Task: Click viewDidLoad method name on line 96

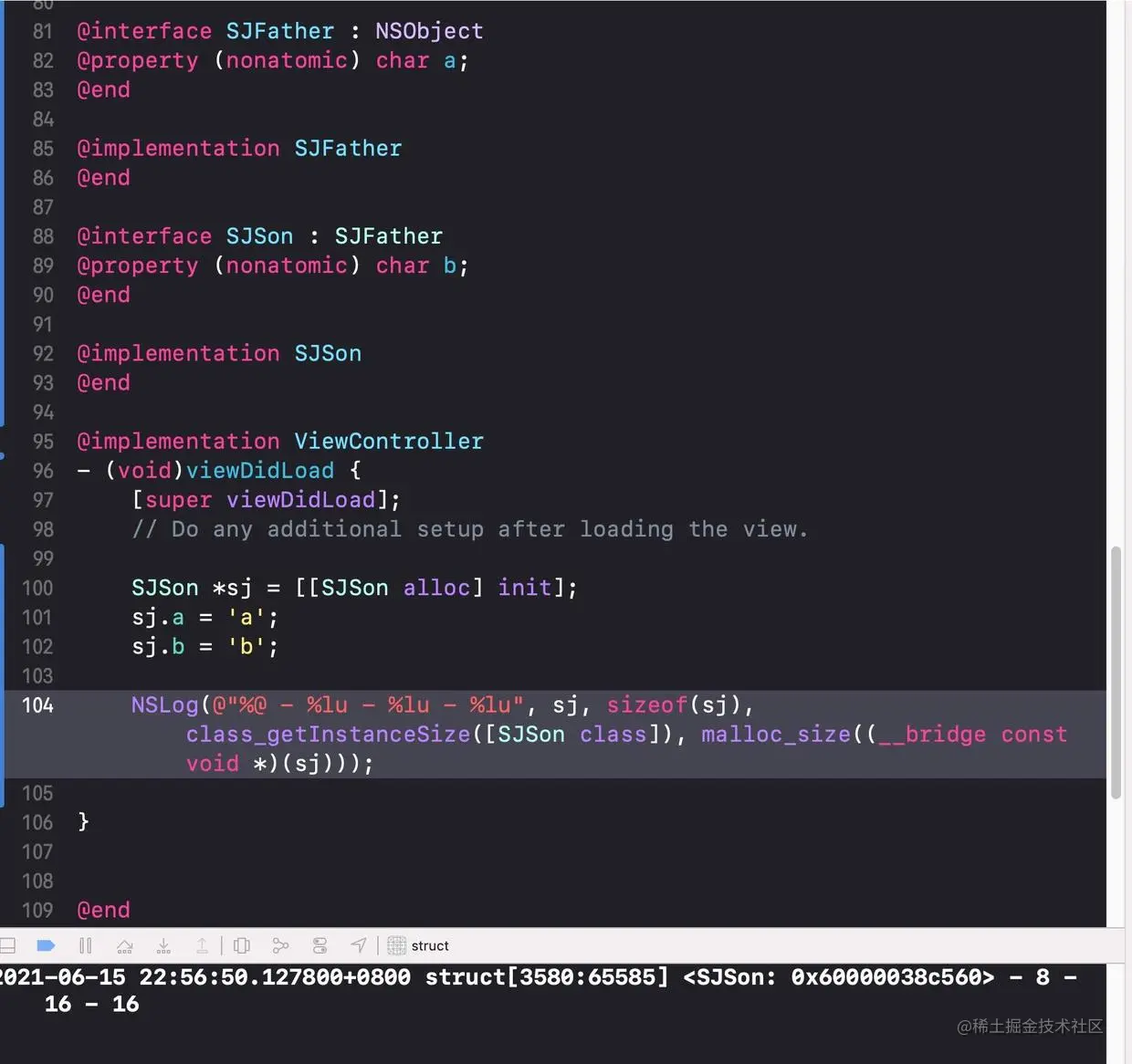Action: point(260,471)
